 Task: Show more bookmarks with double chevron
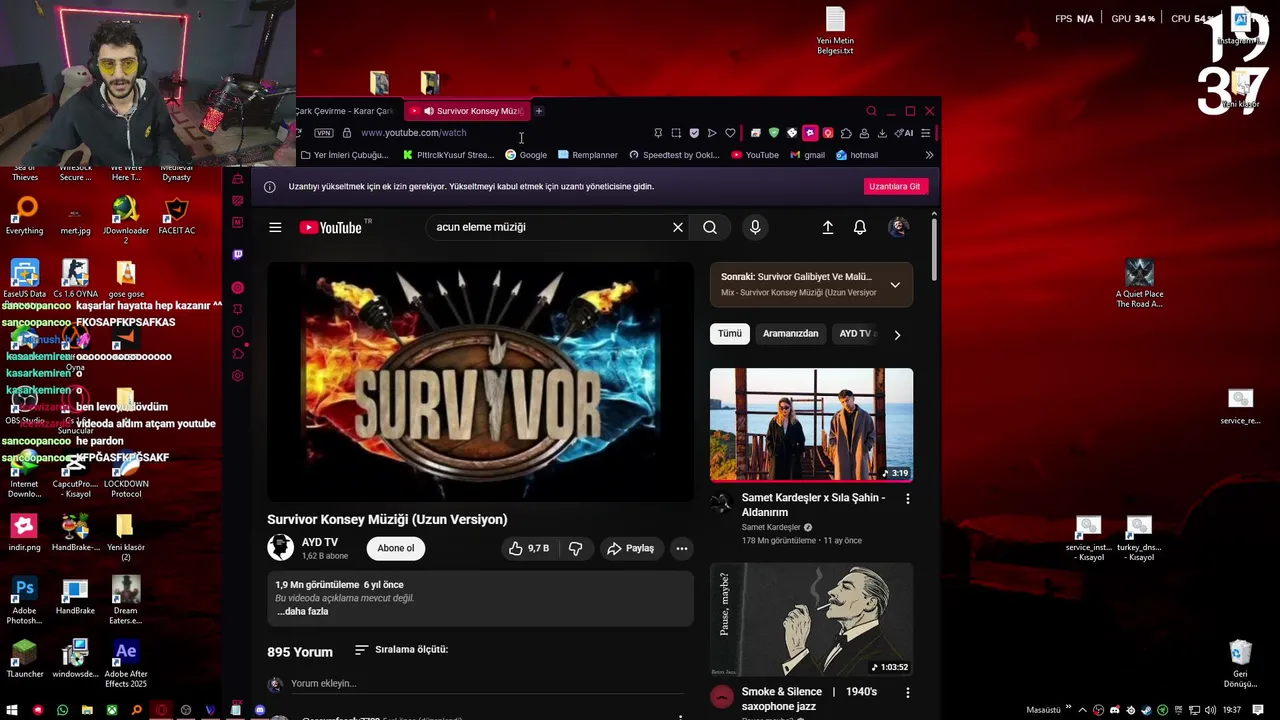point(929,155)
